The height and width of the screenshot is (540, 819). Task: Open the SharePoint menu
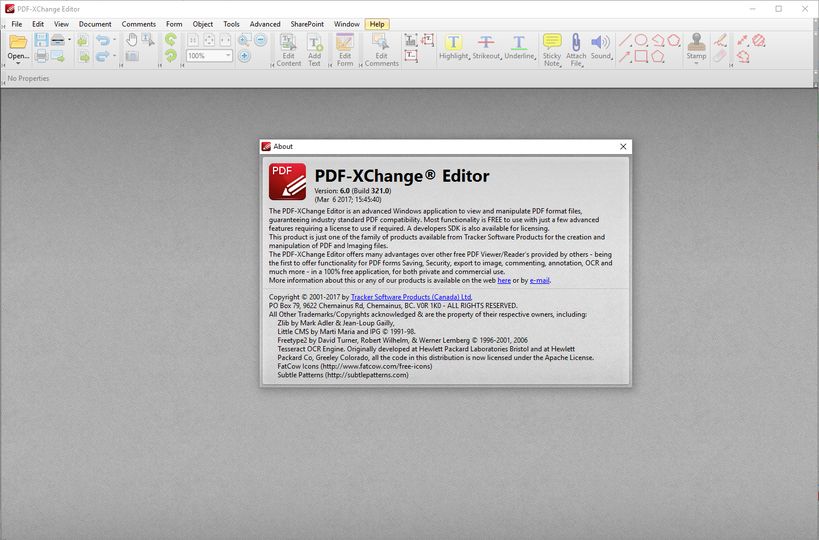tap(307, 24)
